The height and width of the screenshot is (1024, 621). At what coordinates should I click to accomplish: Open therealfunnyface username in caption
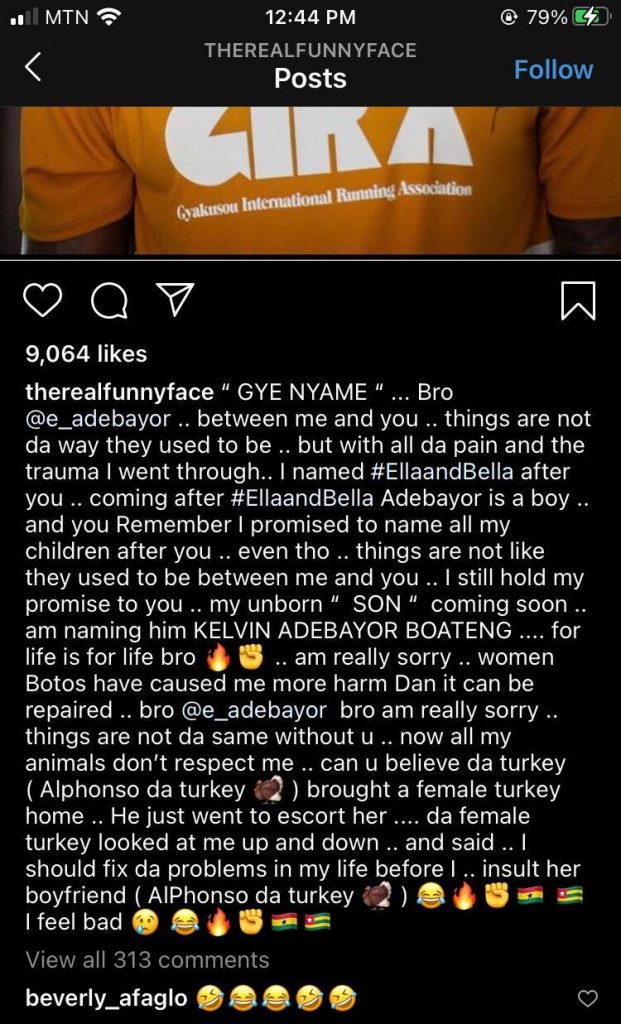[119, 392]
